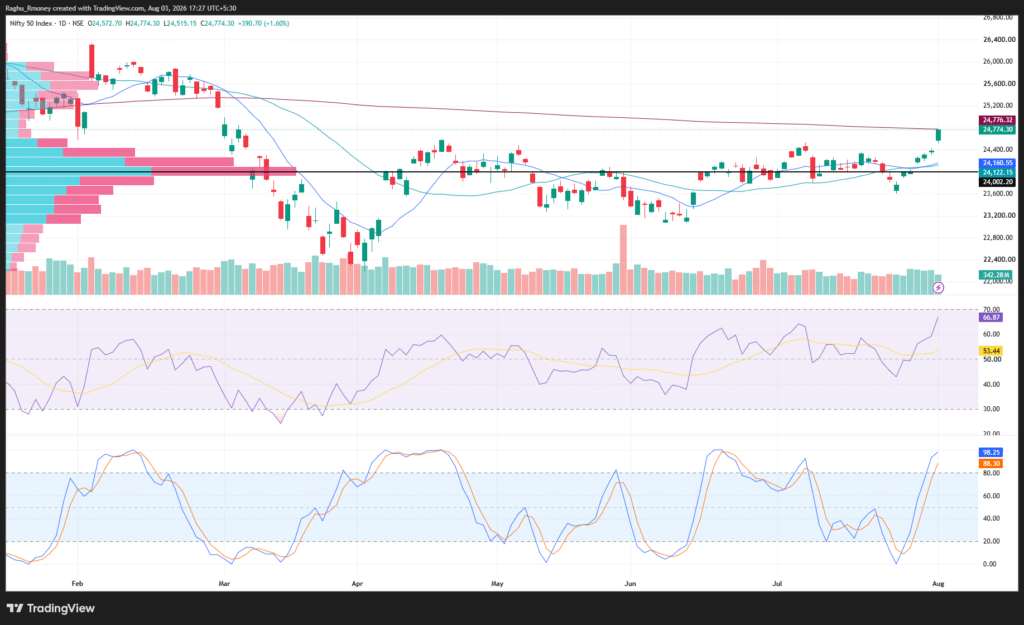Click the 25,600.00 price axis label
1024x625 pixels.
pos(999,84)
